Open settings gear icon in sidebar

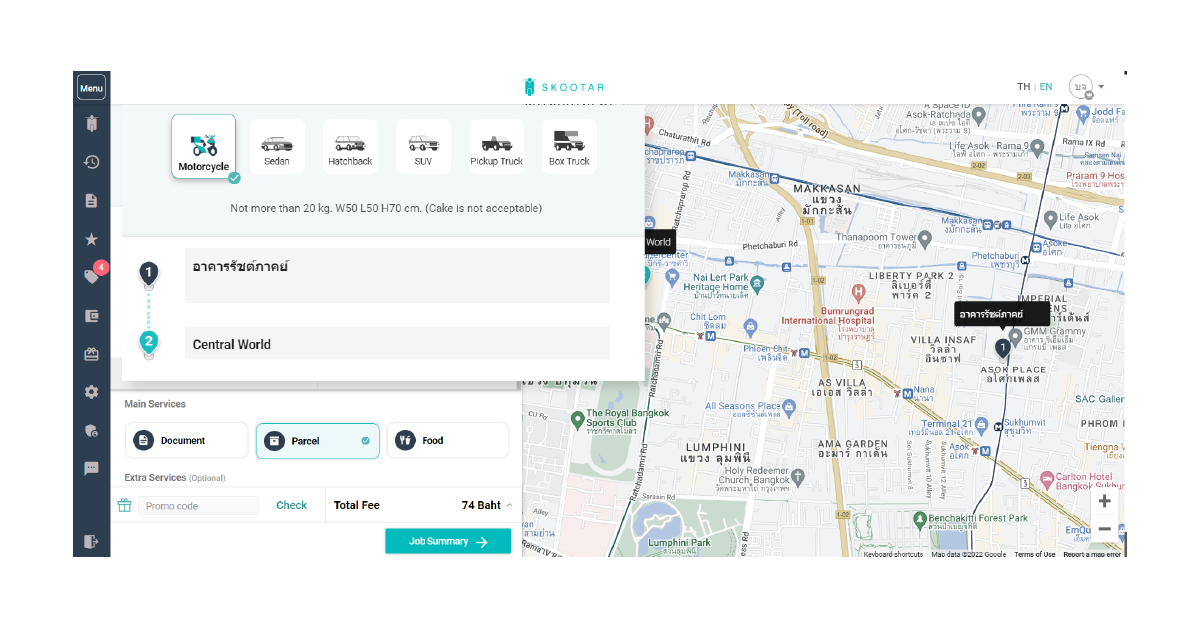pyautogui.click(x=91, y=392)
